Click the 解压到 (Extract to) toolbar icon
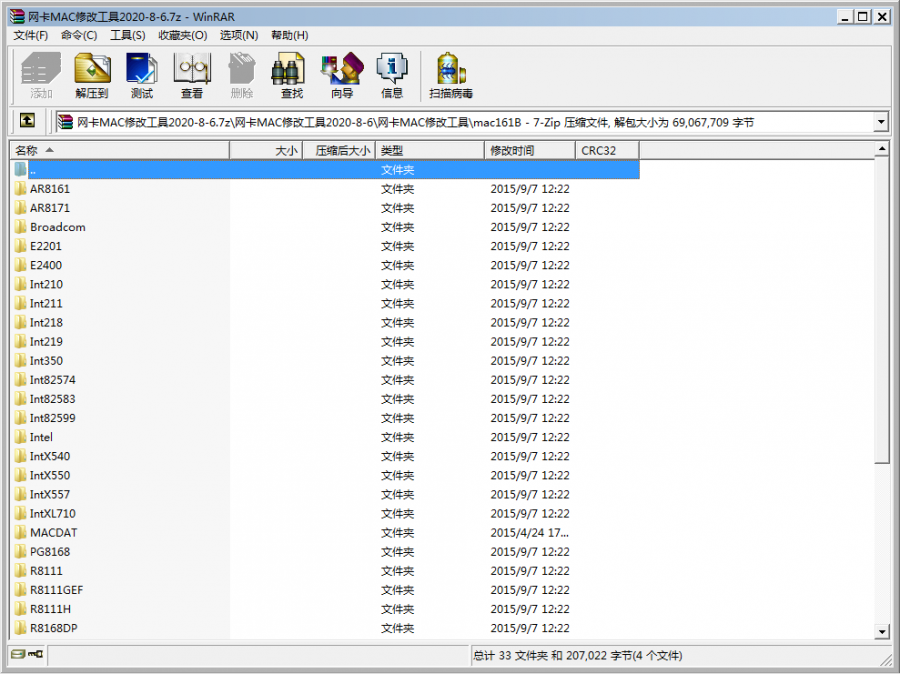Screen dimensions: 900x674 click(x=92, y=75)
